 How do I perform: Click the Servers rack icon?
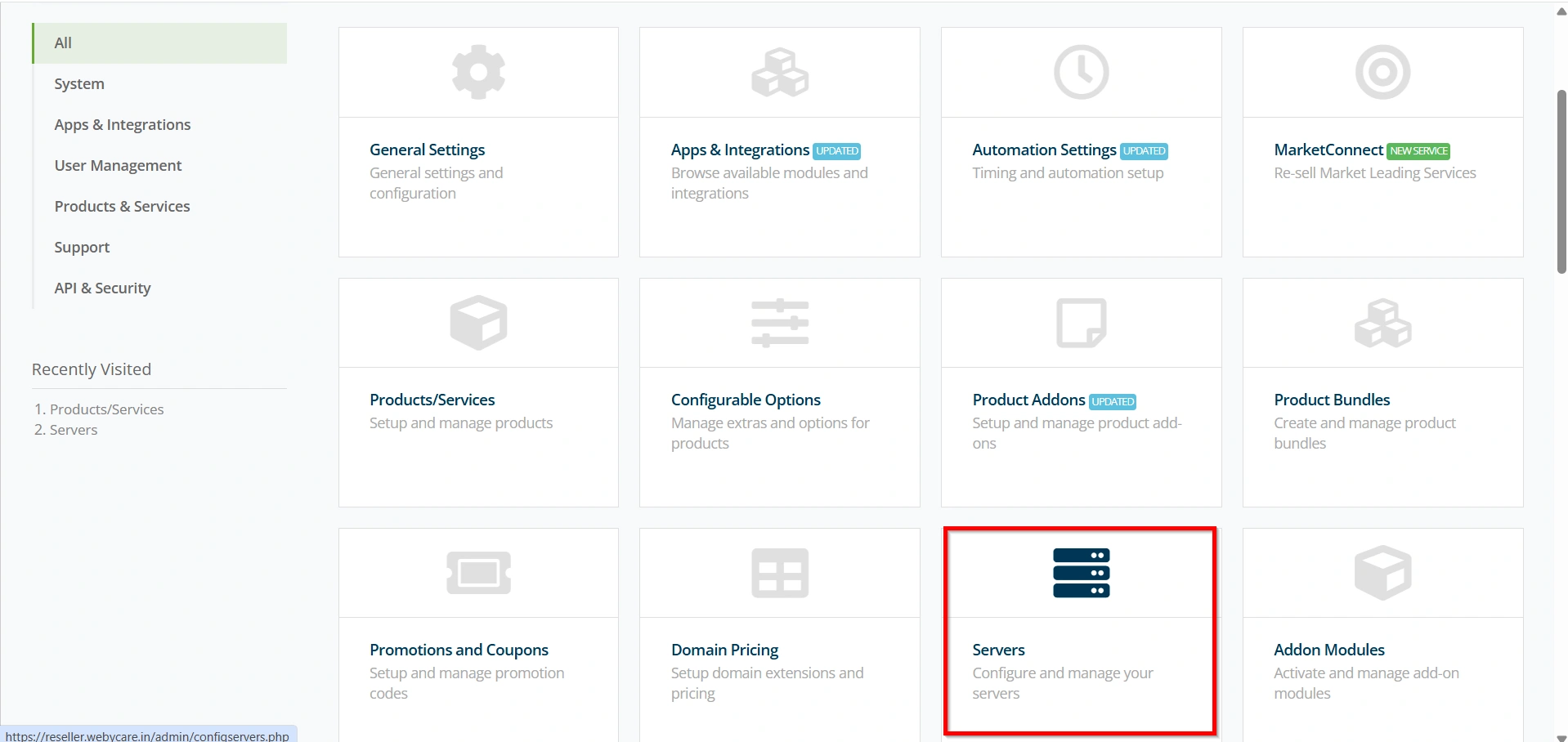pyautogui.click(x=1081, y=573)
